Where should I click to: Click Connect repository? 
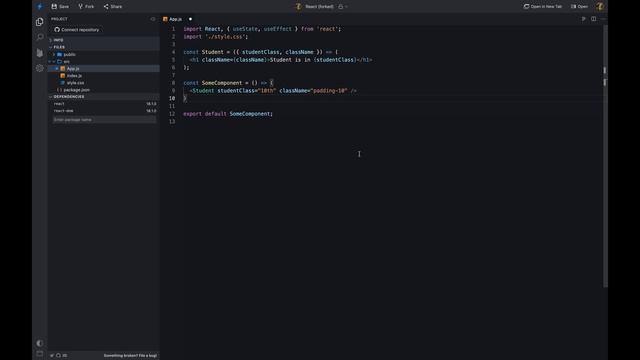[77, 30]
